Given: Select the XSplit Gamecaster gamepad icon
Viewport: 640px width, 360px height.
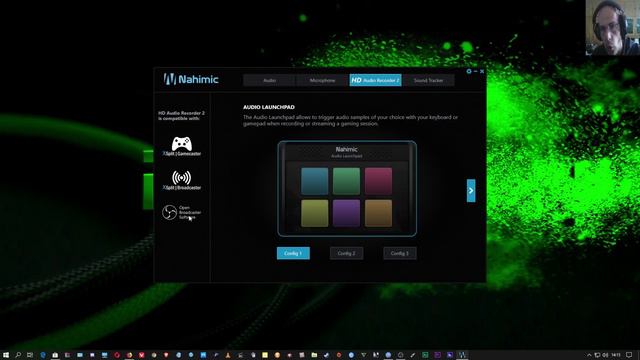Looking at the screenshot, I should tap(182, 144).
